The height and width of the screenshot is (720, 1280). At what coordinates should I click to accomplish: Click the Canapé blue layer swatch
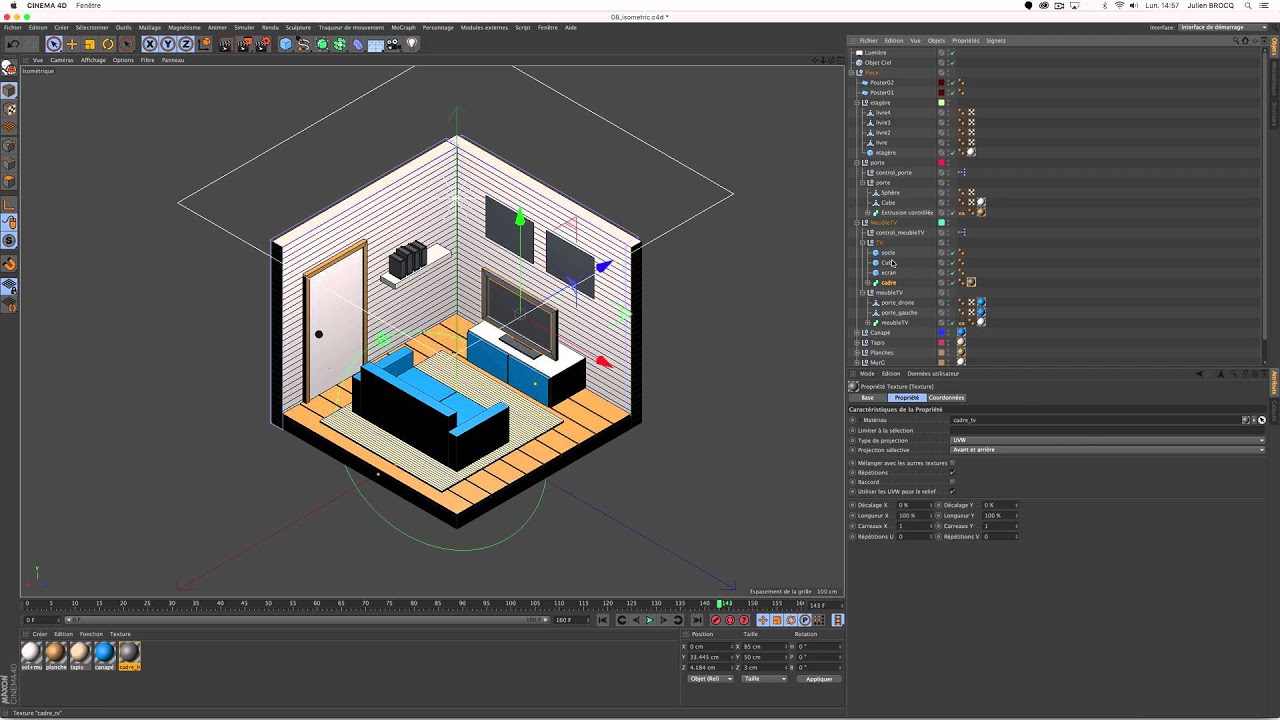(941, 333)
